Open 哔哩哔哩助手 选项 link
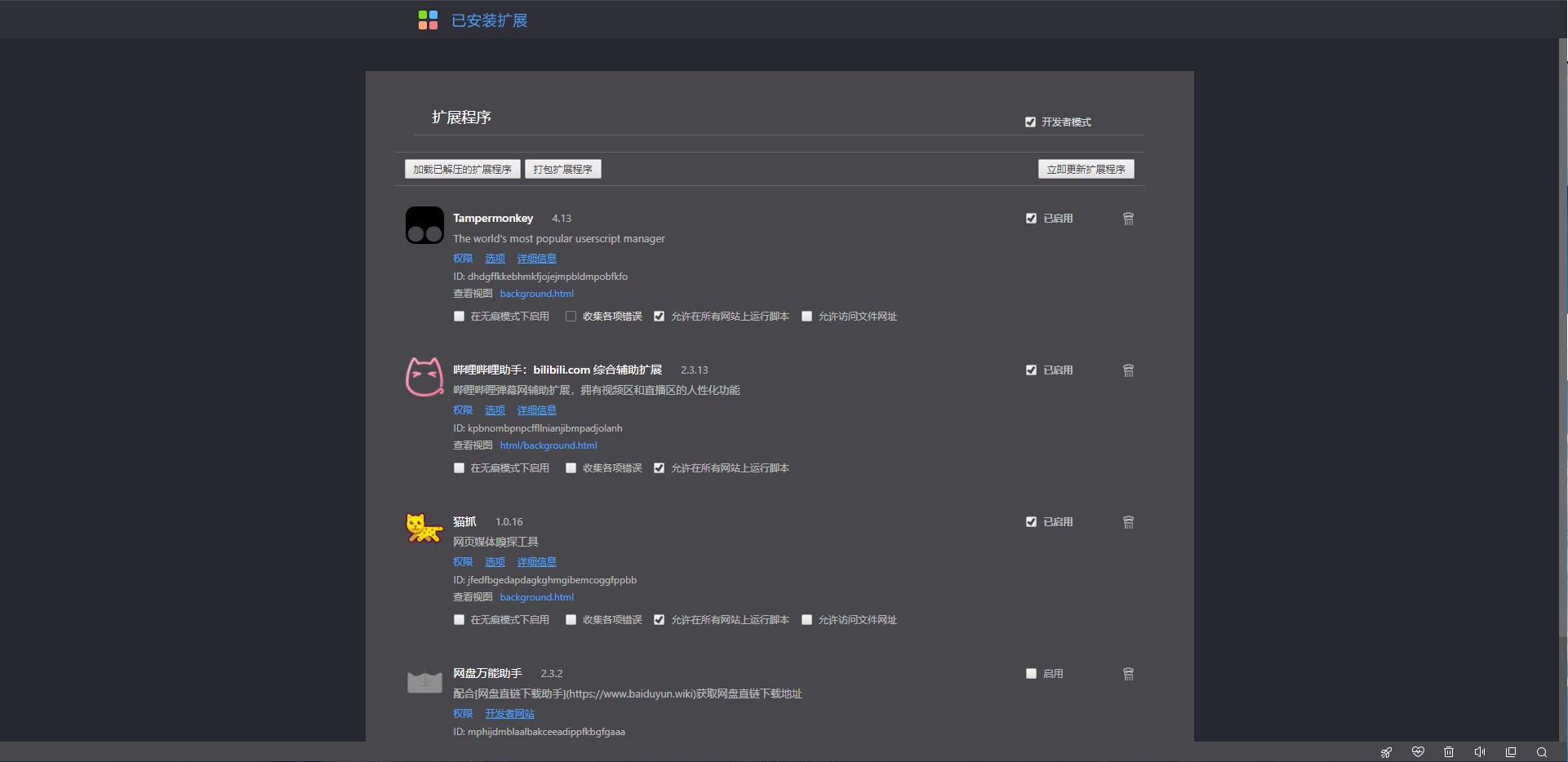The width and height of the screenshot is (1568, 762). click(x=495, y=410)
